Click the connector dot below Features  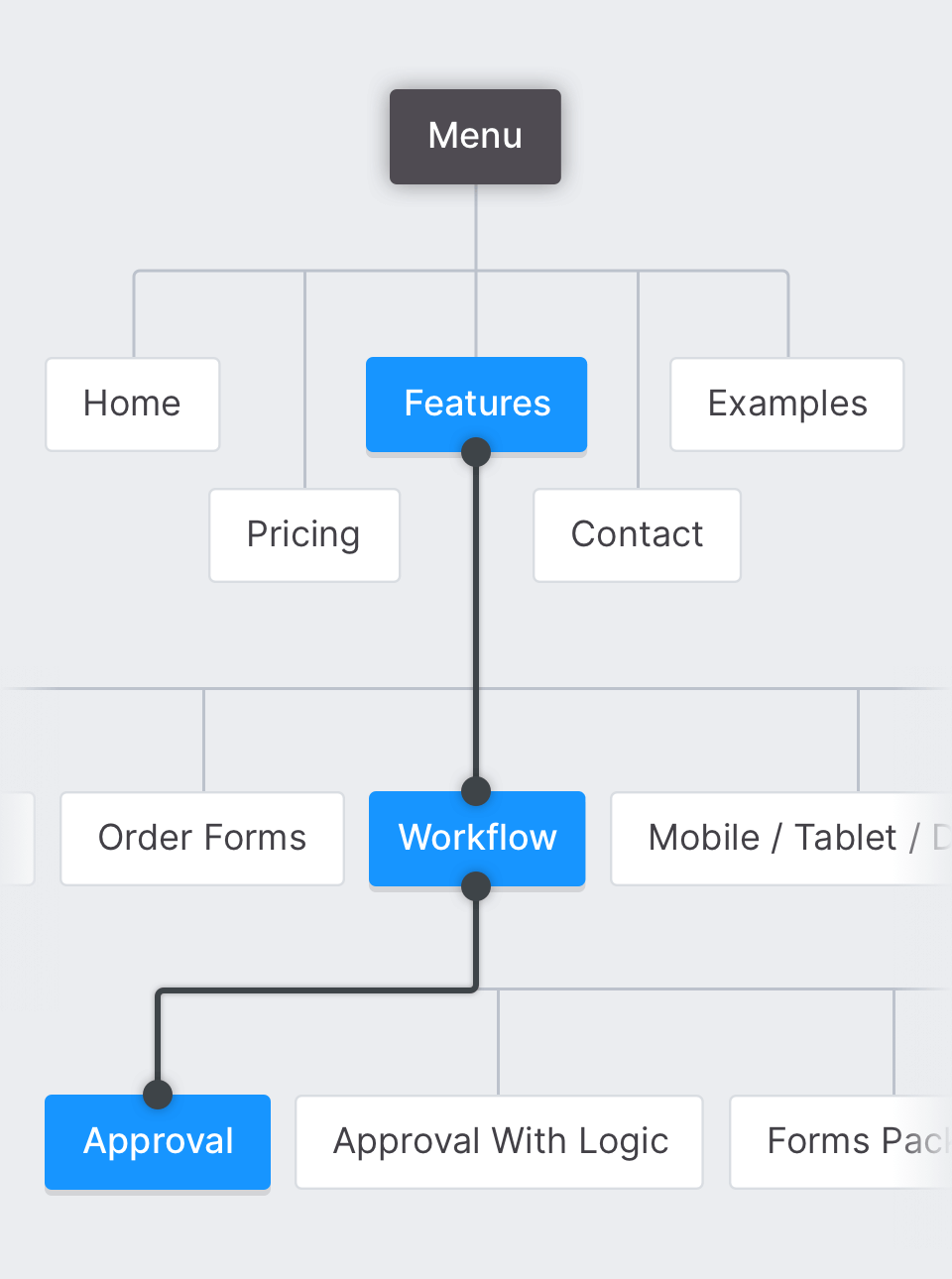click(x=476, y=452)
